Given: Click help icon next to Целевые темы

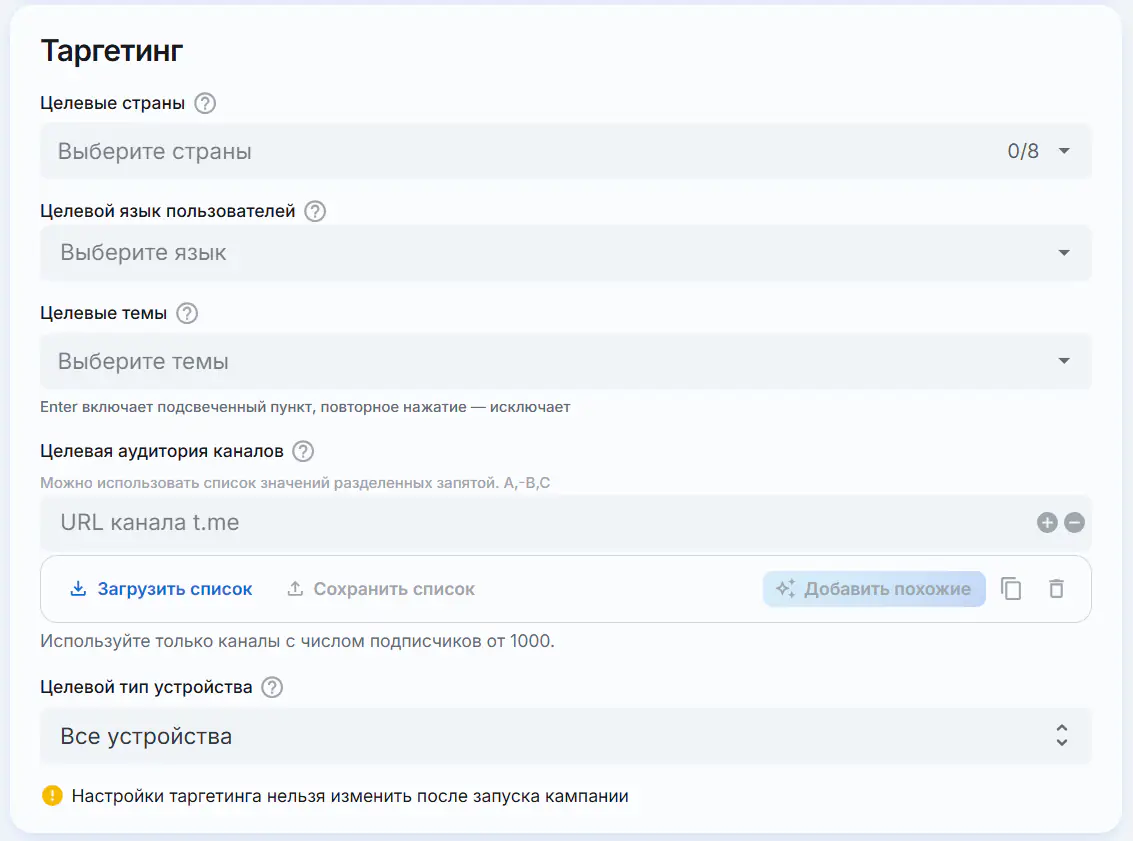Looking at the screenshot, I should [187, 314].
